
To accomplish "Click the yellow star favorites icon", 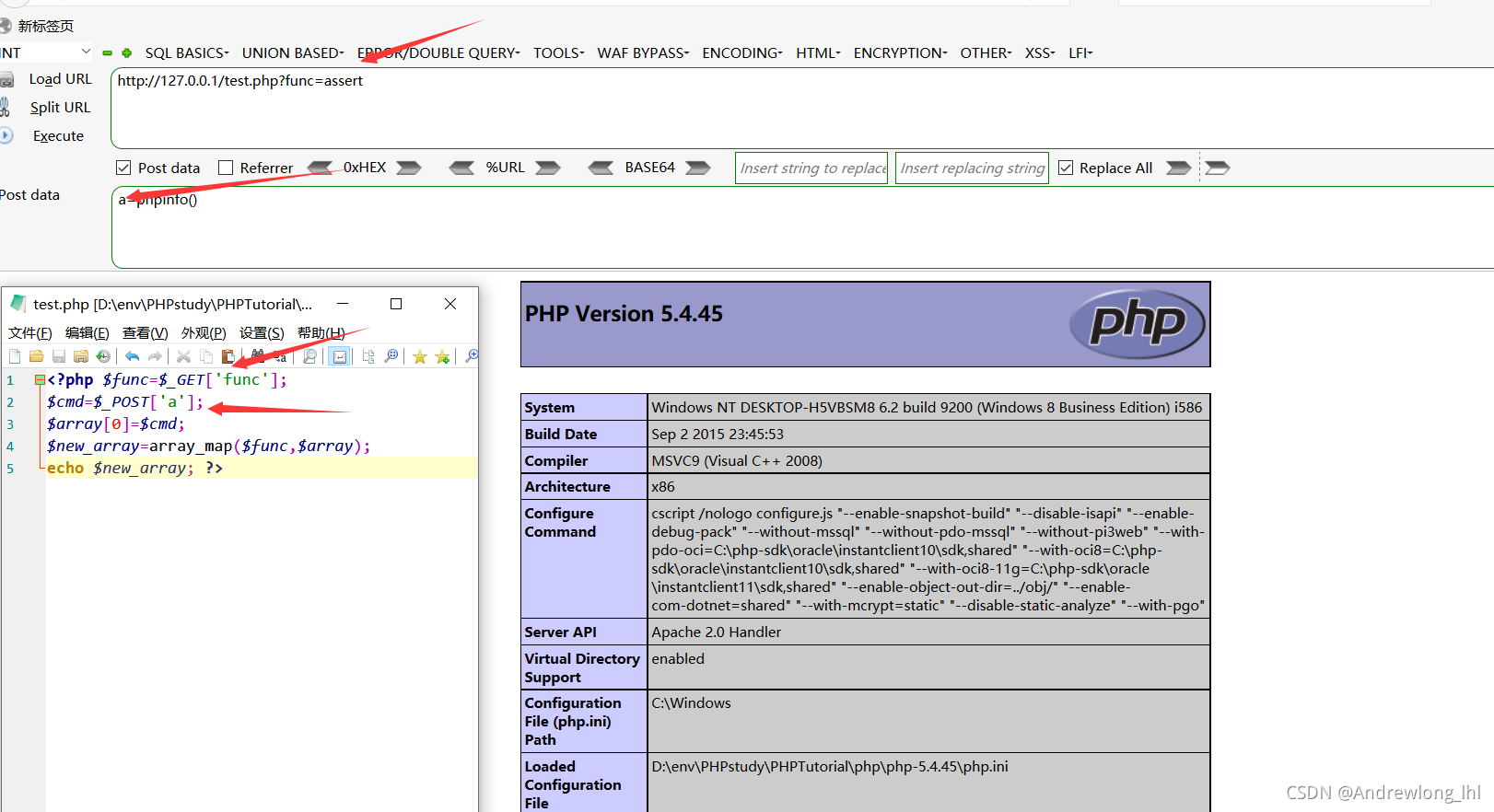I will [420, 356].
